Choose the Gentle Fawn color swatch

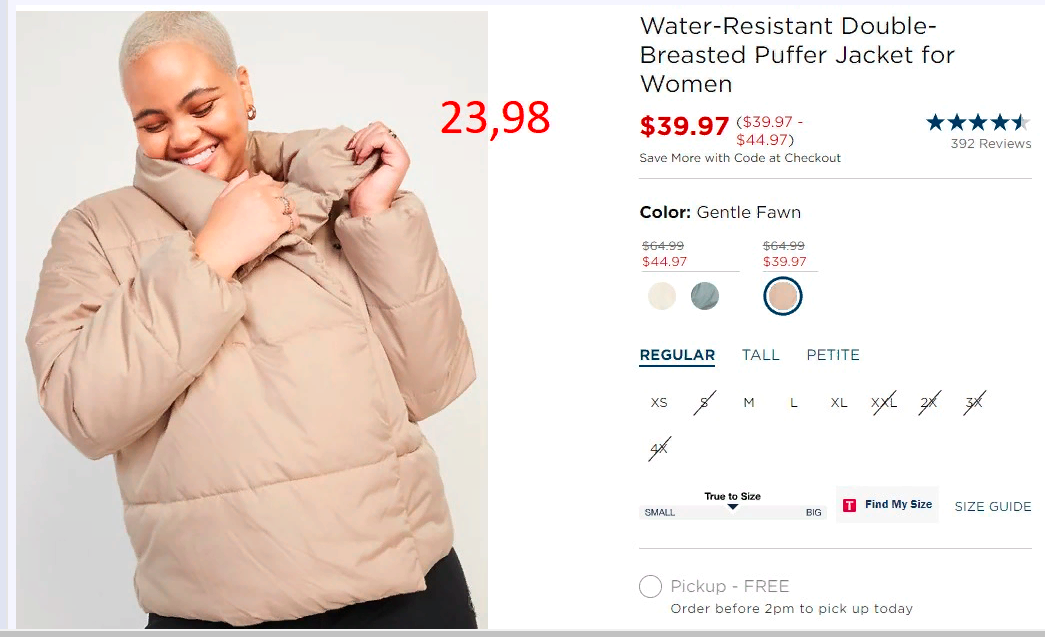[782, 296]
